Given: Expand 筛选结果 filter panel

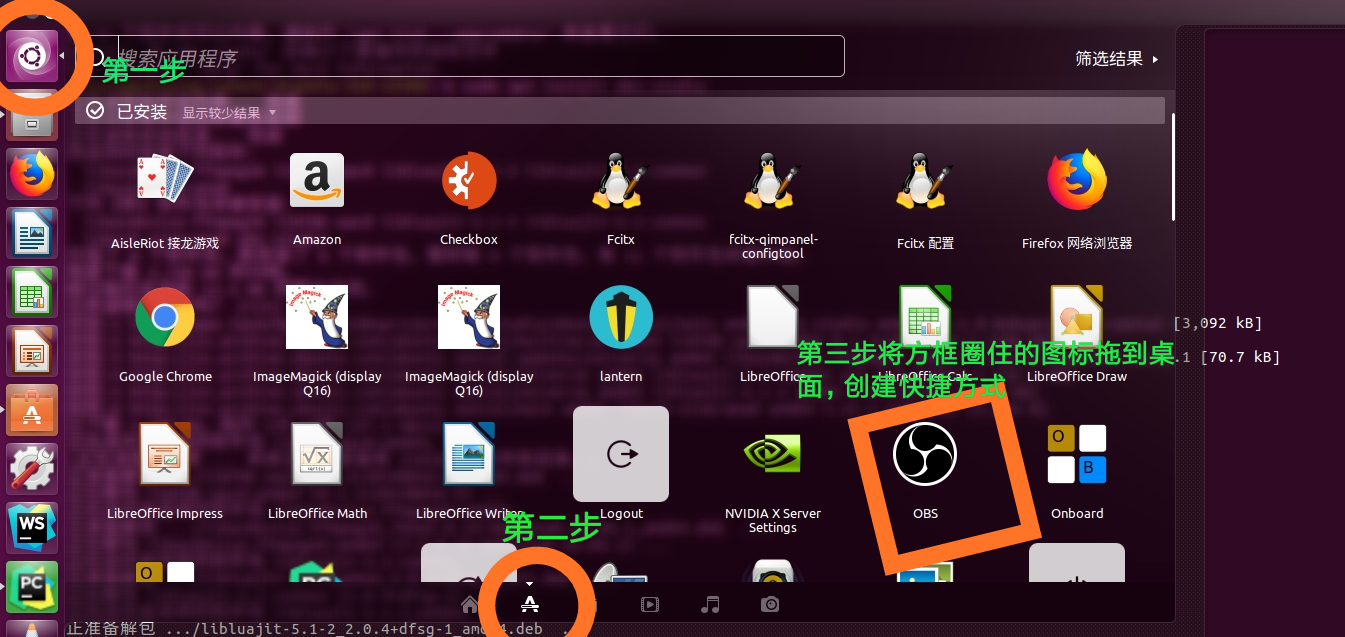Looking at the screenshot, I should coord(1117,59).
